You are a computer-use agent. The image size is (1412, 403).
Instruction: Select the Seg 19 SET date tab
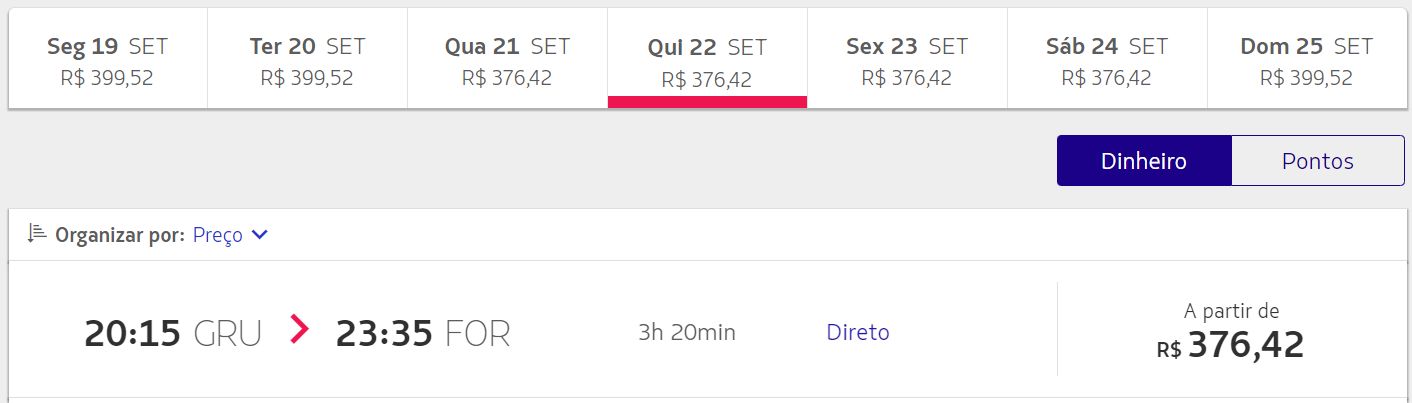[x=108, y=59]
